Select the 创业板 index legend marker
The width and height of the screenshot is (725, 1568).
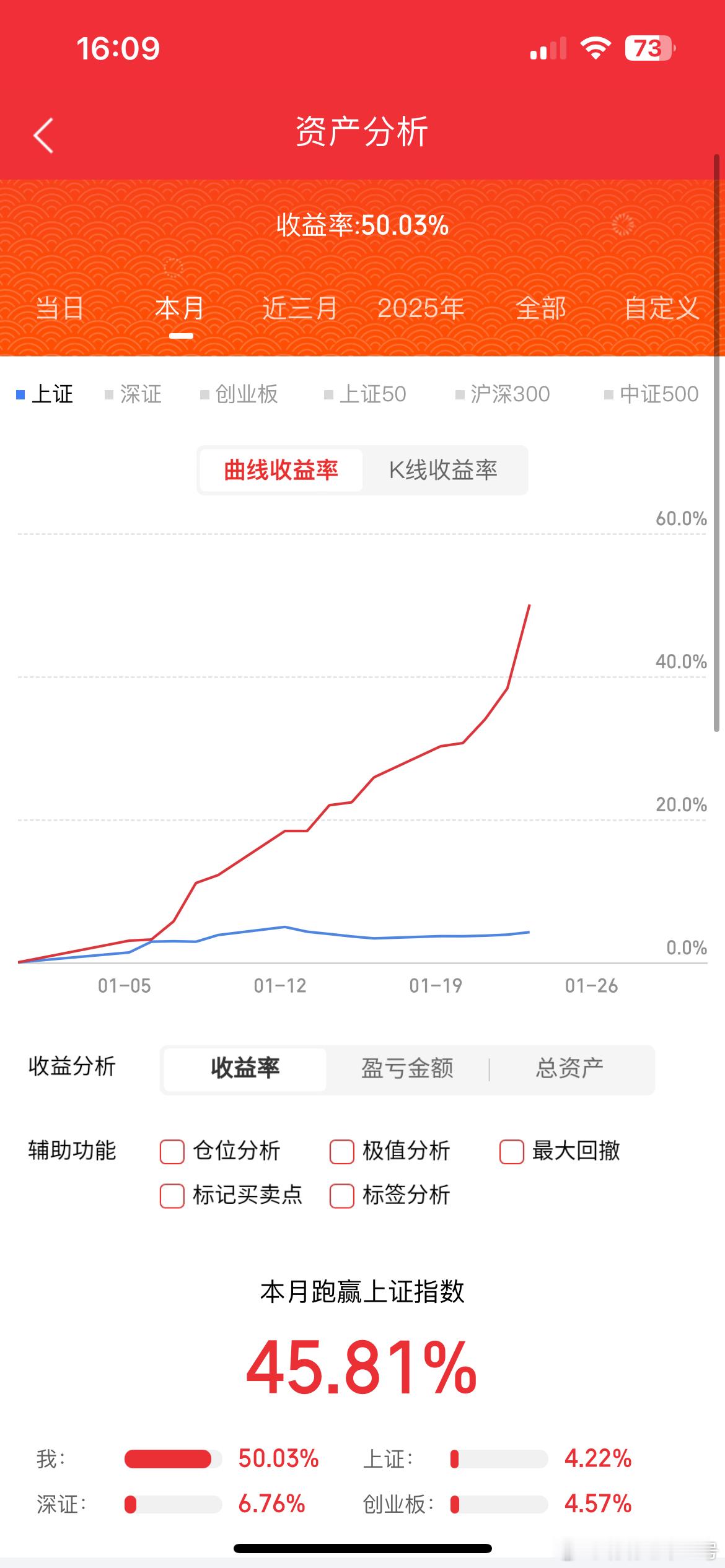[203, 393]
